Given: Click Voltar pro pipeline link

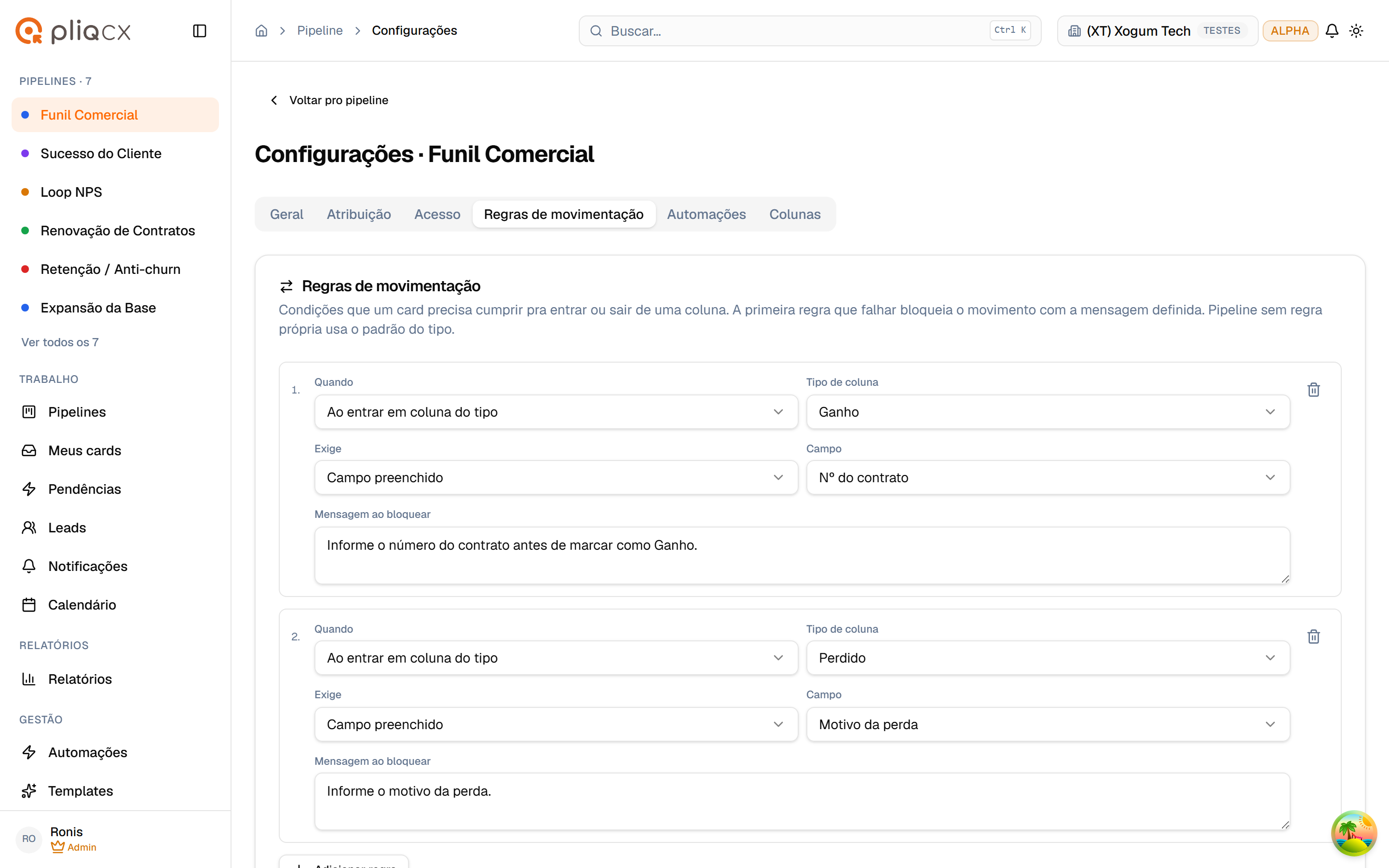Looking at the screenshot, I should click(x=329, y=100).
